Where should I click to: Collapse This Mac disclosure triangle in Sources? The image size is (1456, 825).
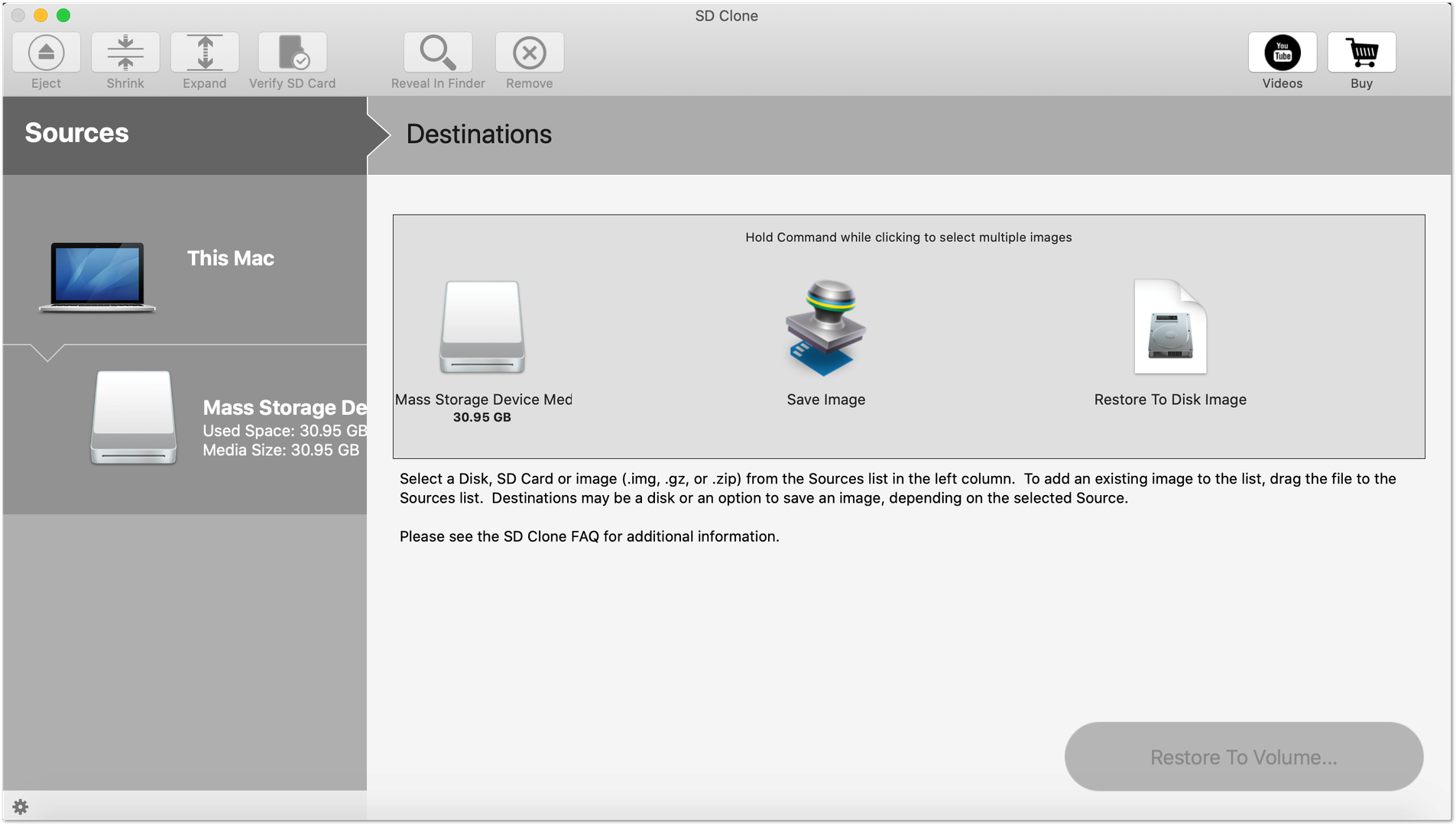pyautogui.click(x=47, y=353)
